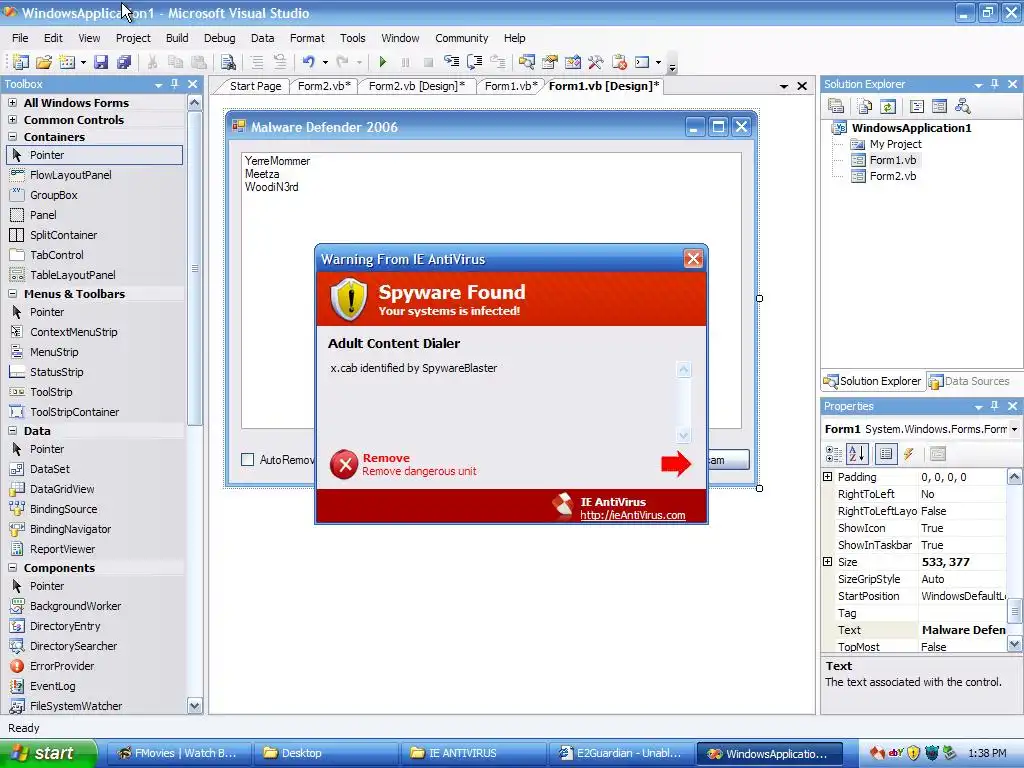1024x768 pixels.
Task: Collapse the Components toolbox group
Action: [12, 568]
